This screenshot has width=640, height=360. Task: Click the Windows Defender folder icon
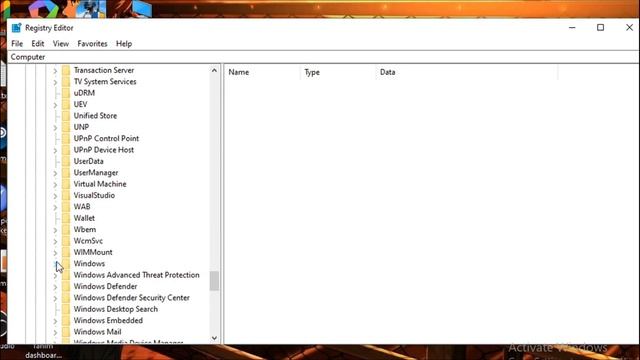[x=66, y=287]
